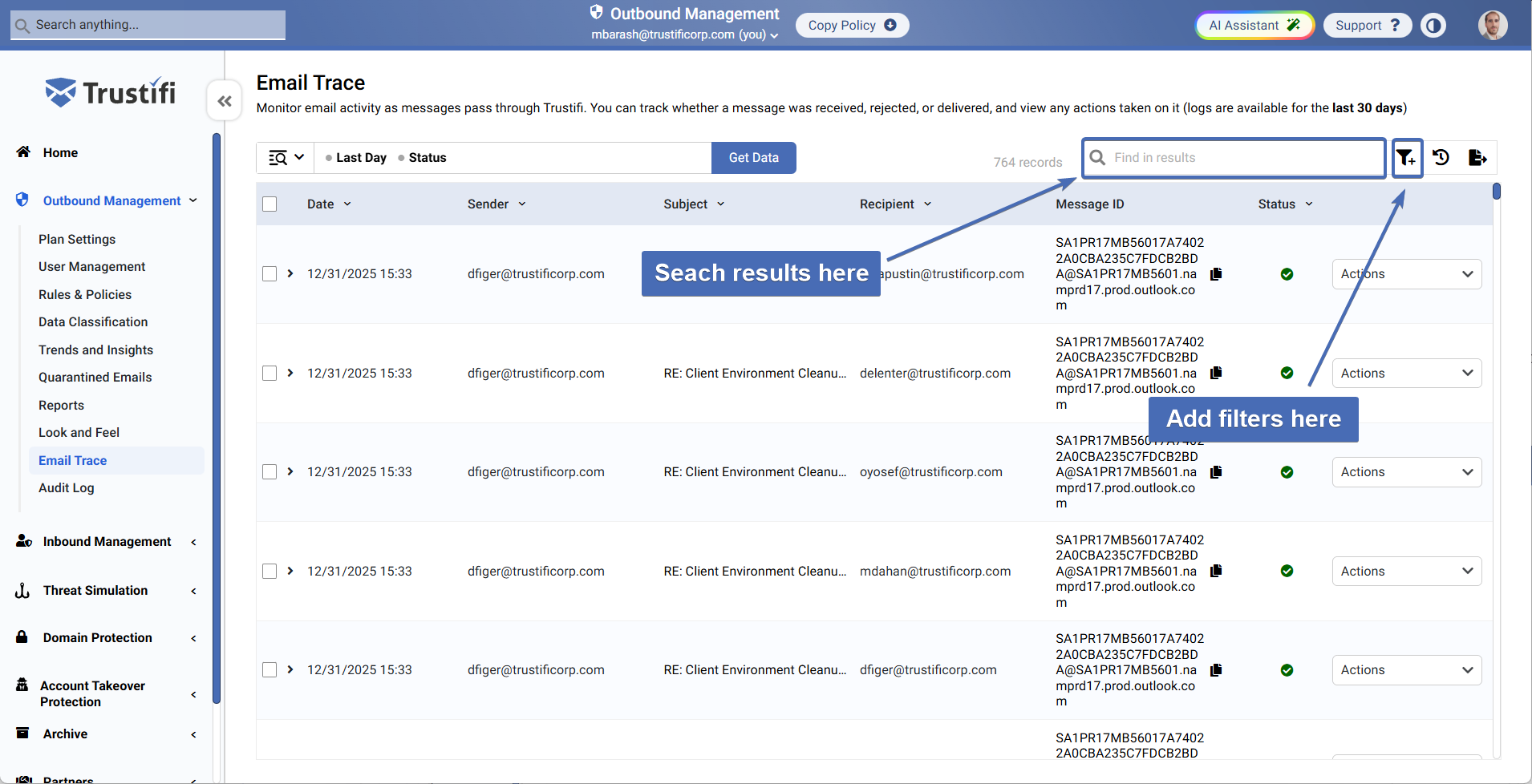
Task: Tick the select-all header checkbox
Action: click(270, 204)
